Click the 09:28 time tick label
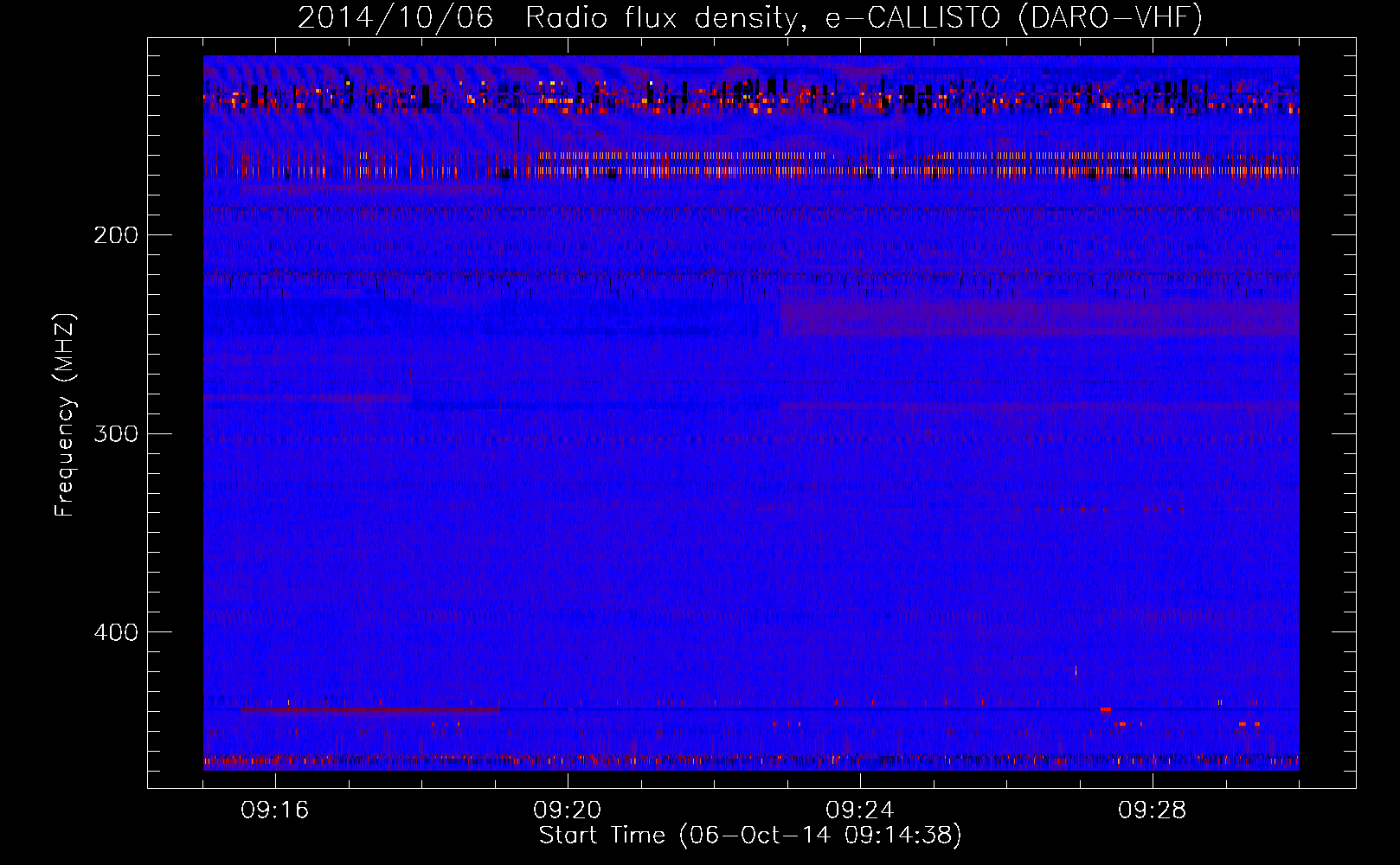This screenshot has height=865, width=1400. point(1153,811)
